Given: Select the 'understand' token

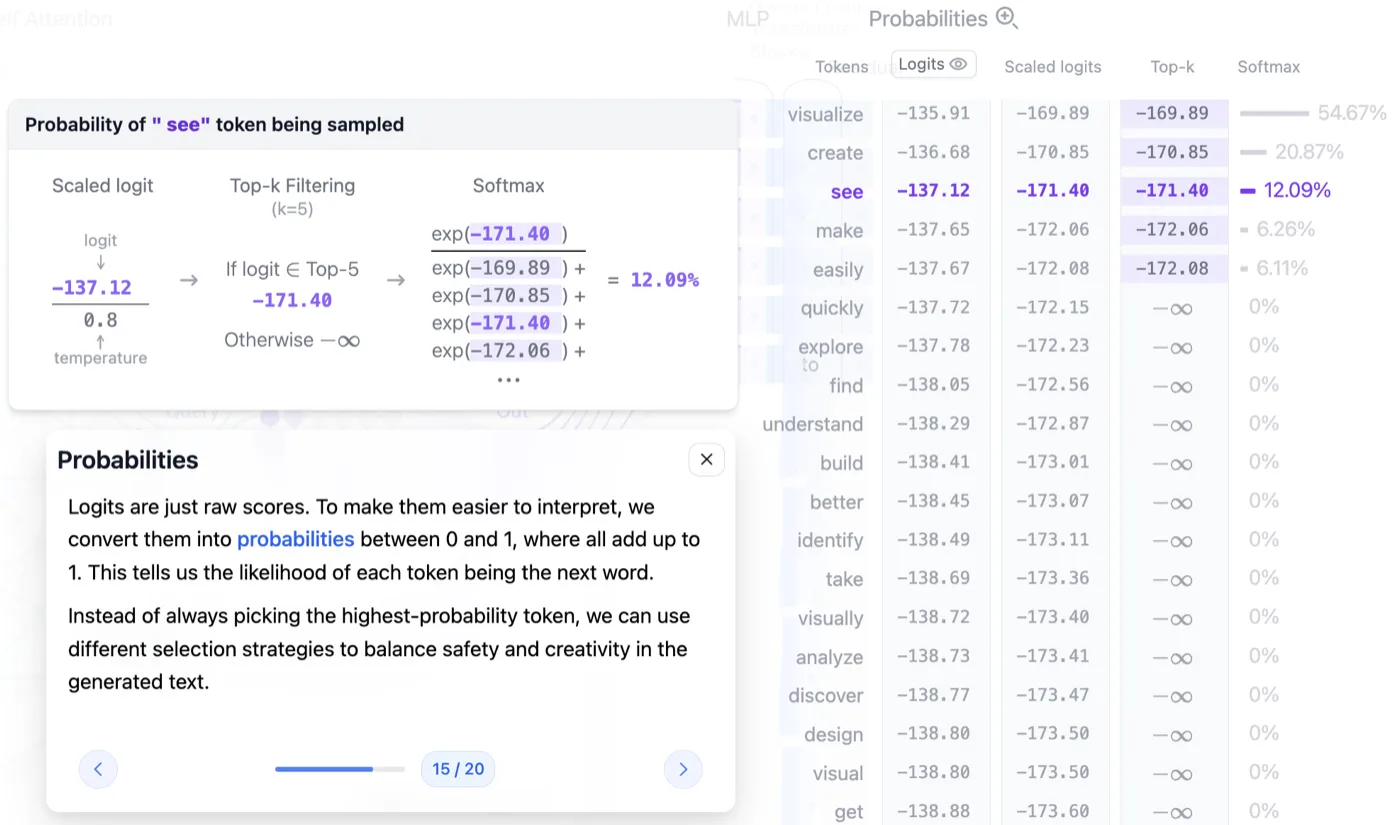Looking at the screenshot, I should (813, 424).
